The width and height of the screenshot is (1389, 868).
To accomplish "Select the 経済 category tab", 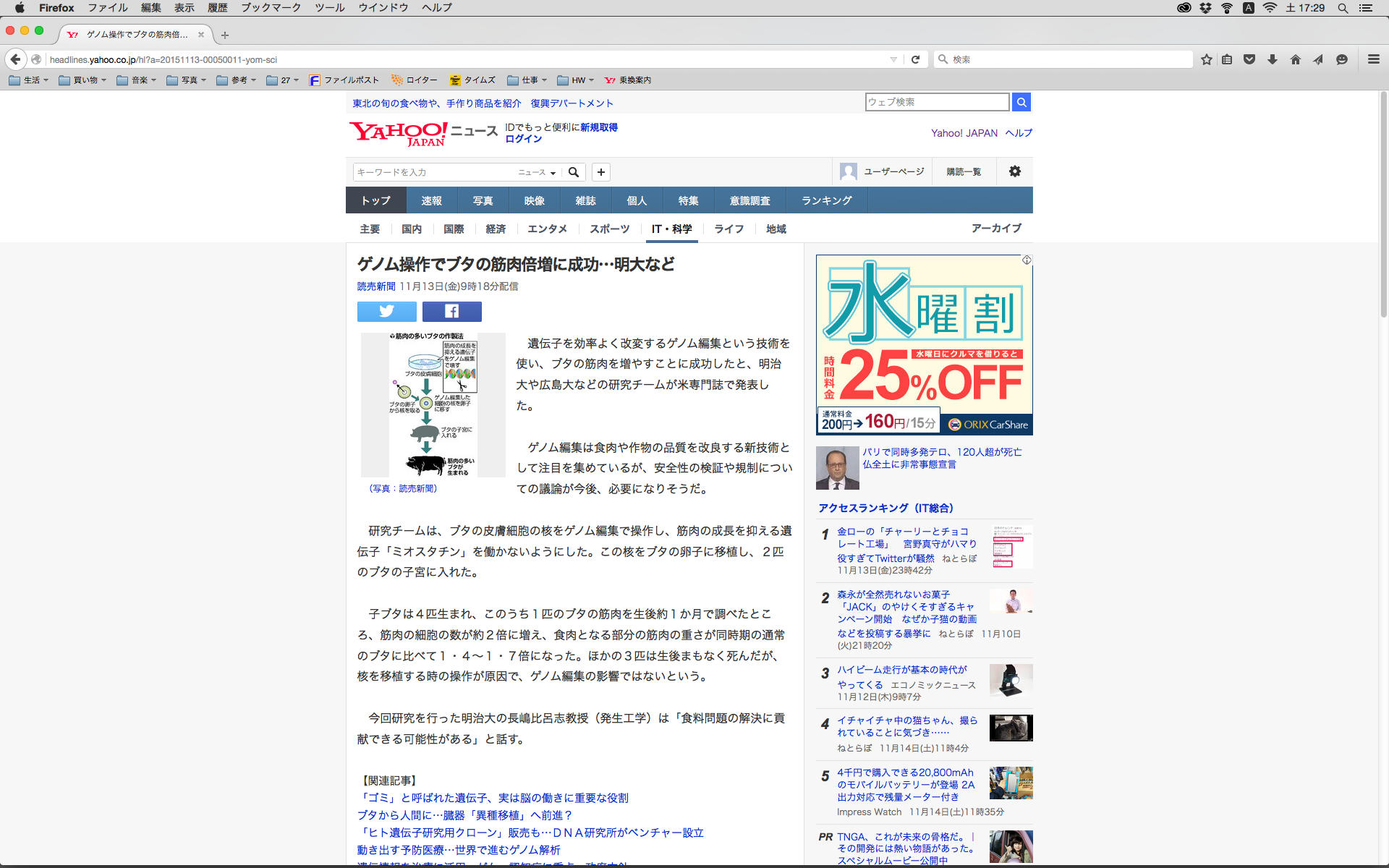I will (x=496, y=229).
